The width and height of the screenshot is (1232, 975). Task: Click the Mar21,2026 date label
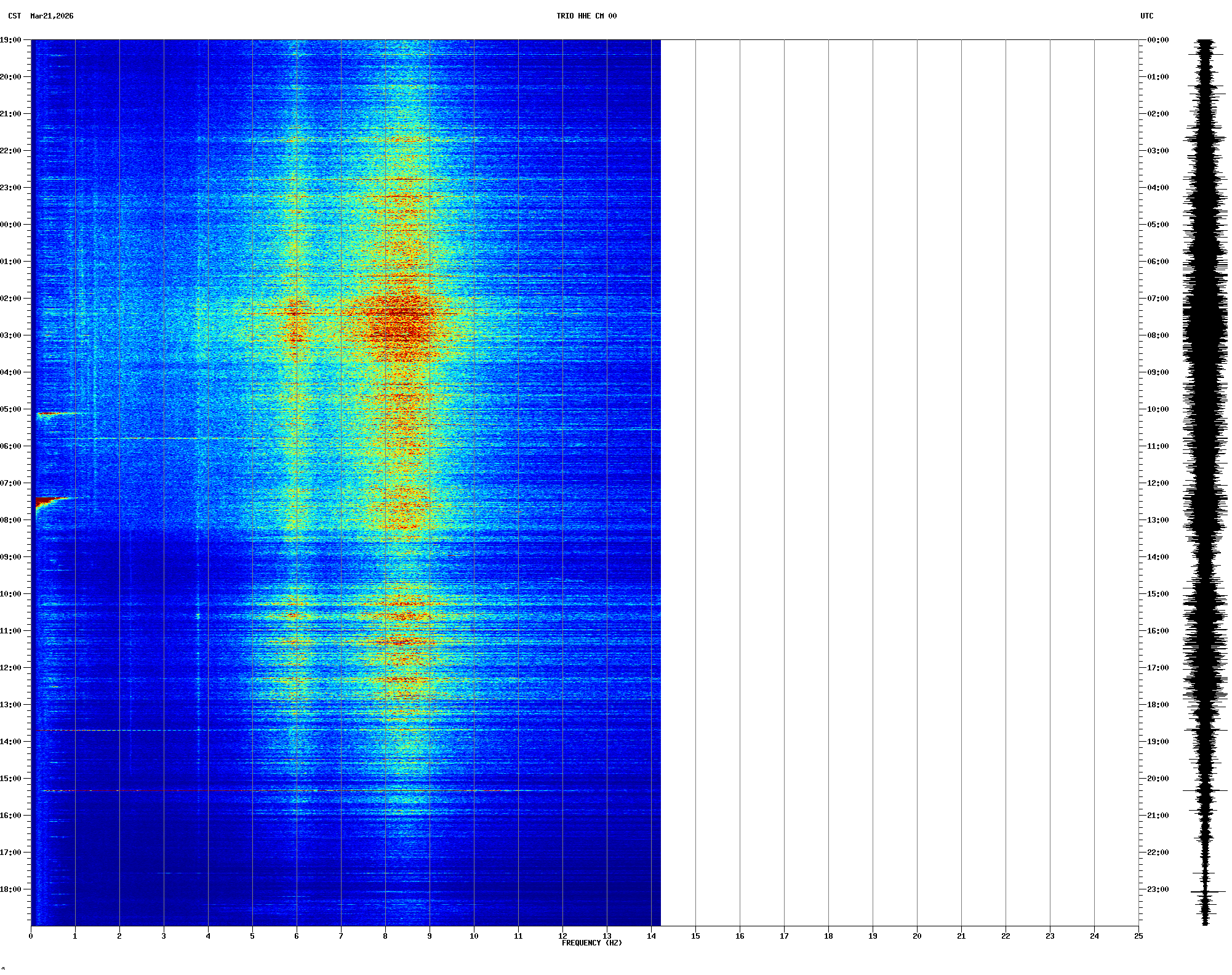(52, 16)
